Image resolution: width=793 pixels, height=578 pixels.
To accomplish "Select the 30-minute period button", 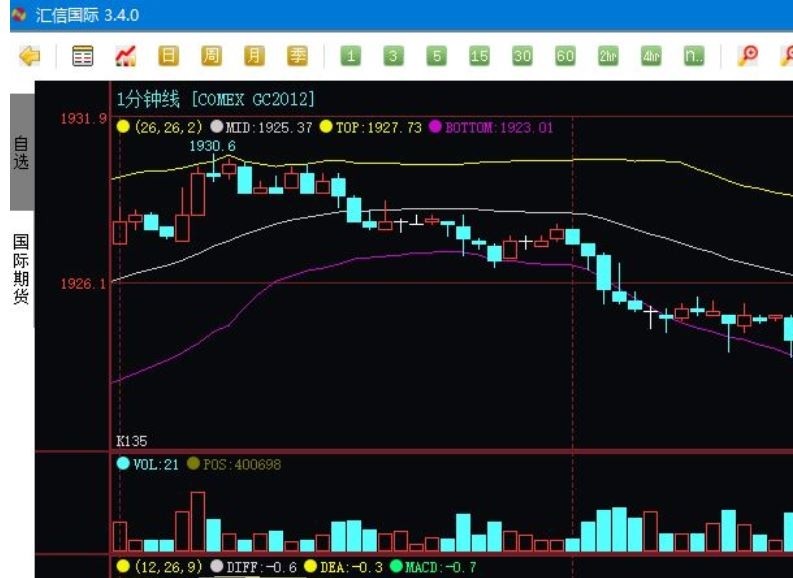I will click(522, 56).
